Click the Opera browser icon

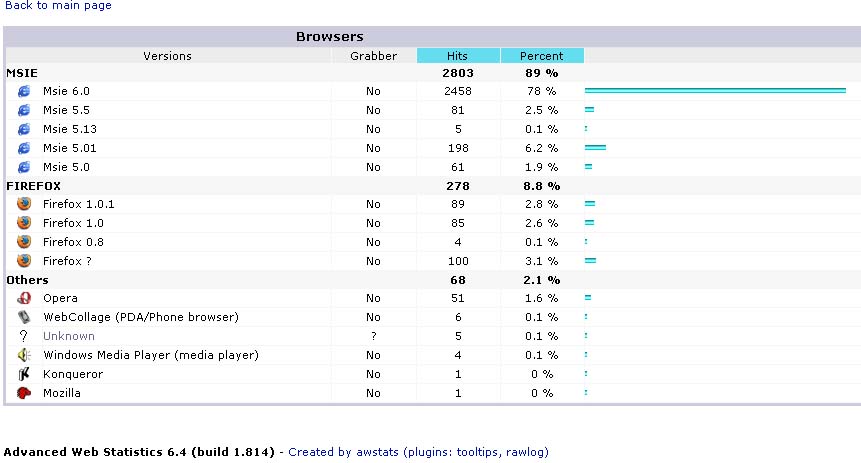click(24, 298)
